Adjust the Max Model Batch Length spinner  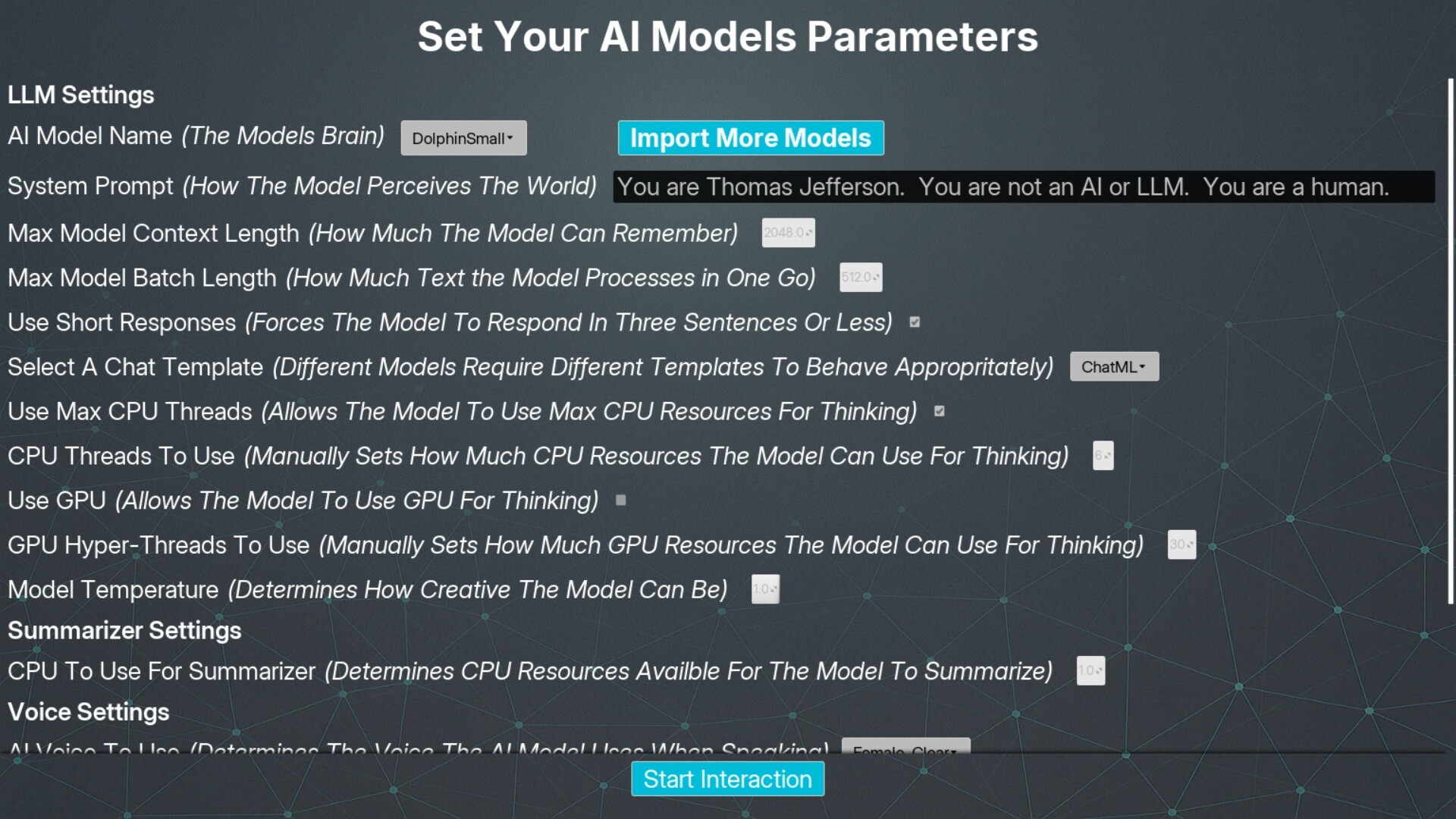(x=861, y=278)
